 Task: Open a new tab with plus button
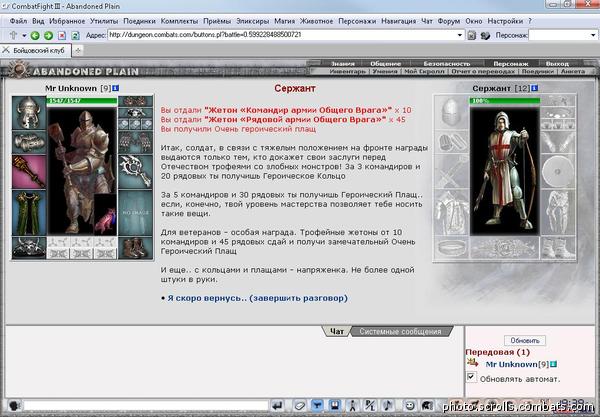tap(78, 50)
